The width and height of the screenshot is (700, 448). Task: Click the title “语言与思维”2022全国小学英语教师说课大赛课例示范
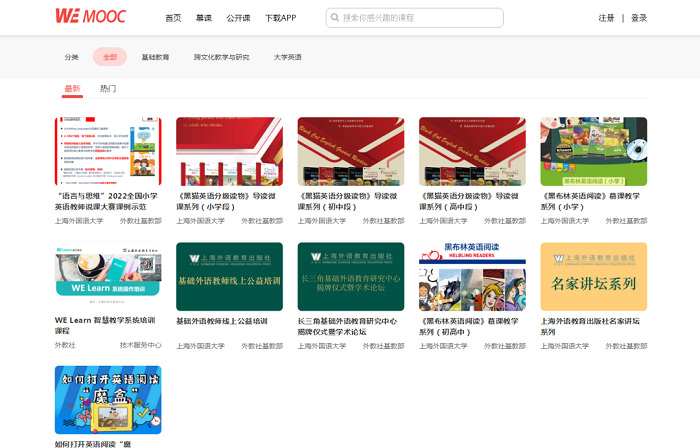[x=107, y=201]
